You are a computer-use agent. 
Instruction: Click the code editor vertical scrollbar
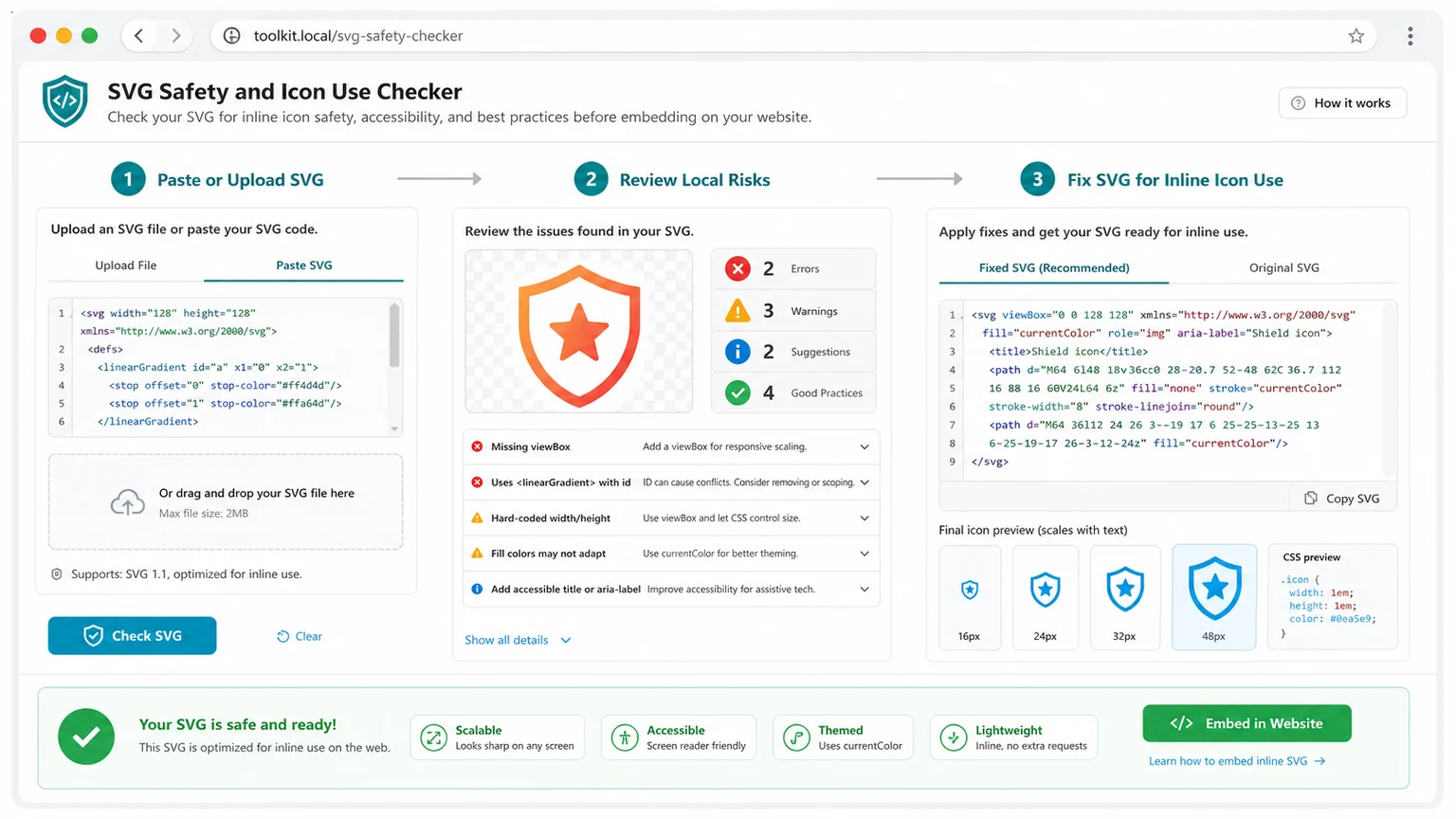point(394,336)
